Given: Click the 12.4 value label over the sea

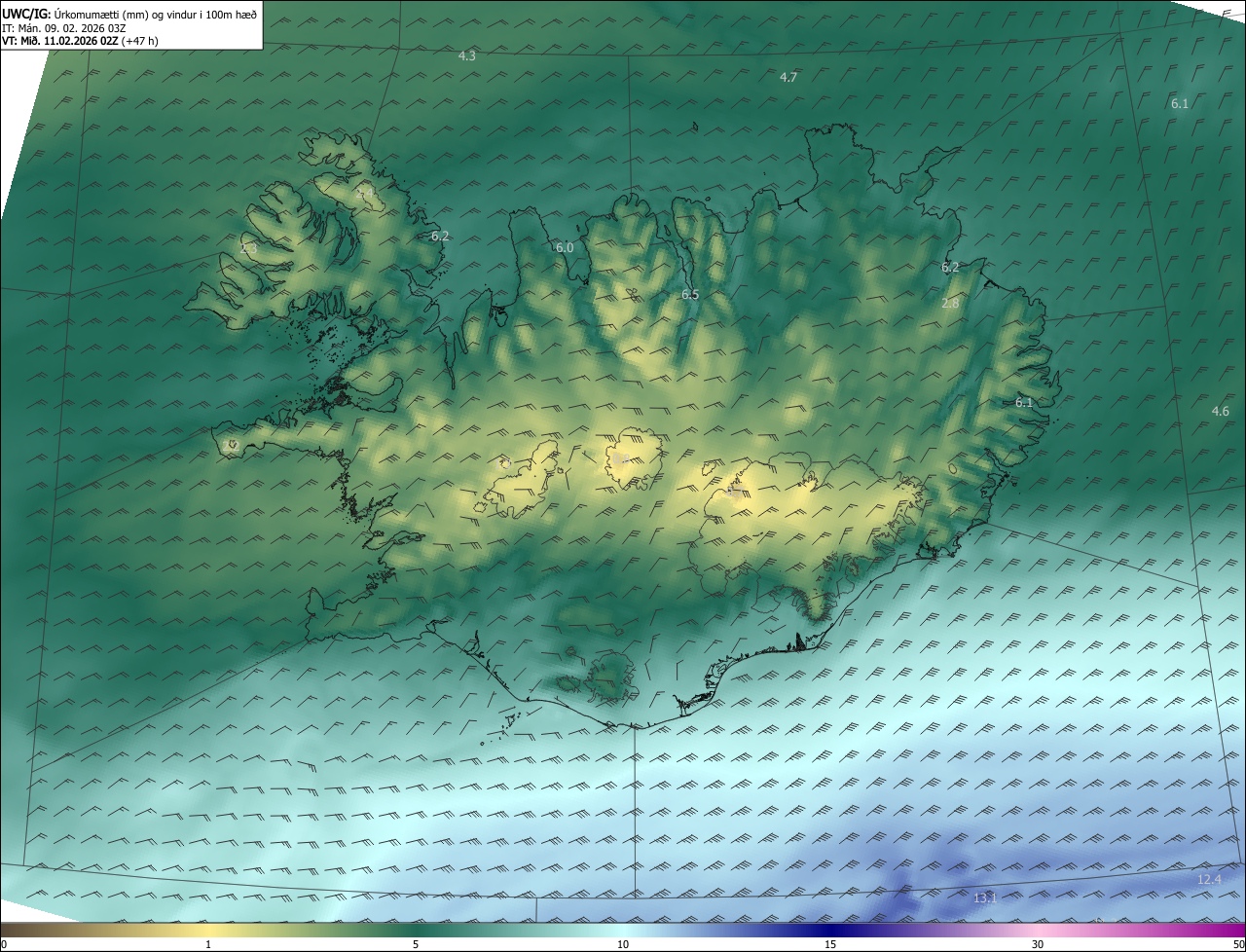Looking at the screenshot, I should (1209, 880).
